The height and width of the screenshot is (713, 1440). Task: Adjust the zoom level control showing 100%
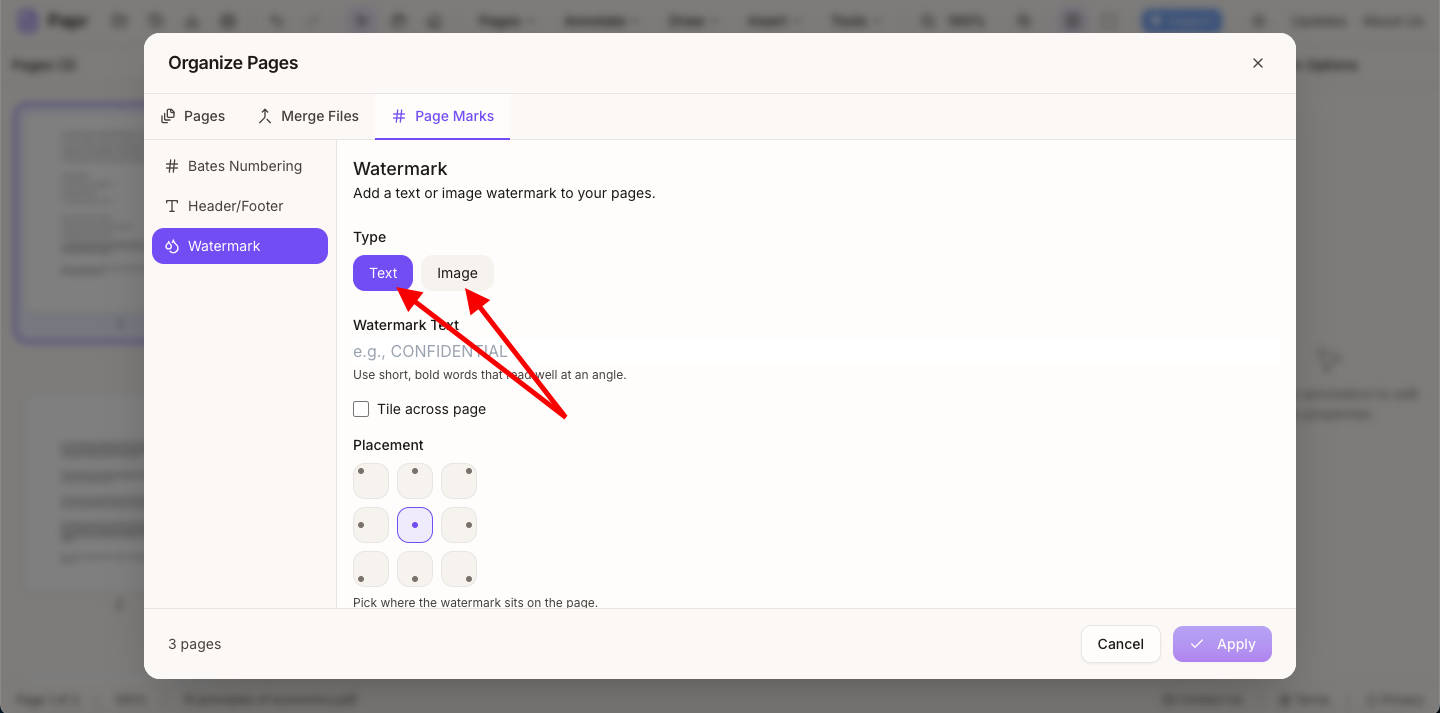(x=968, y=20)
